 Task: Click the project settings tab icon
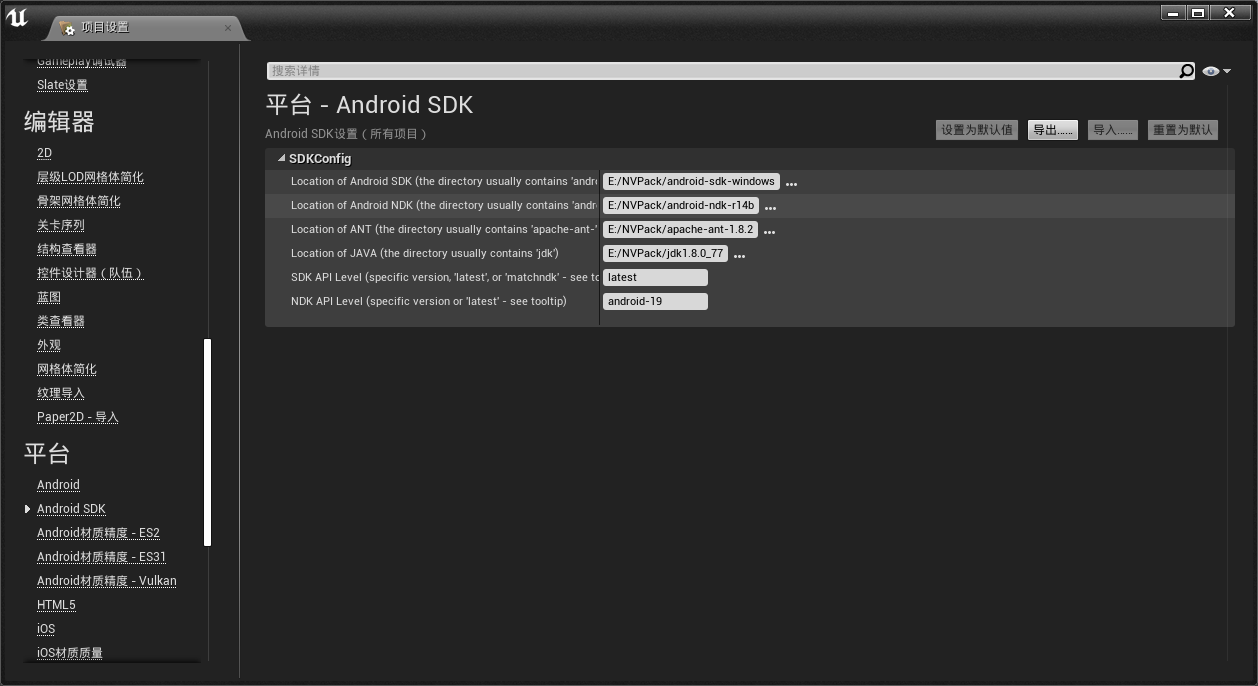click(x=67, y=28)
